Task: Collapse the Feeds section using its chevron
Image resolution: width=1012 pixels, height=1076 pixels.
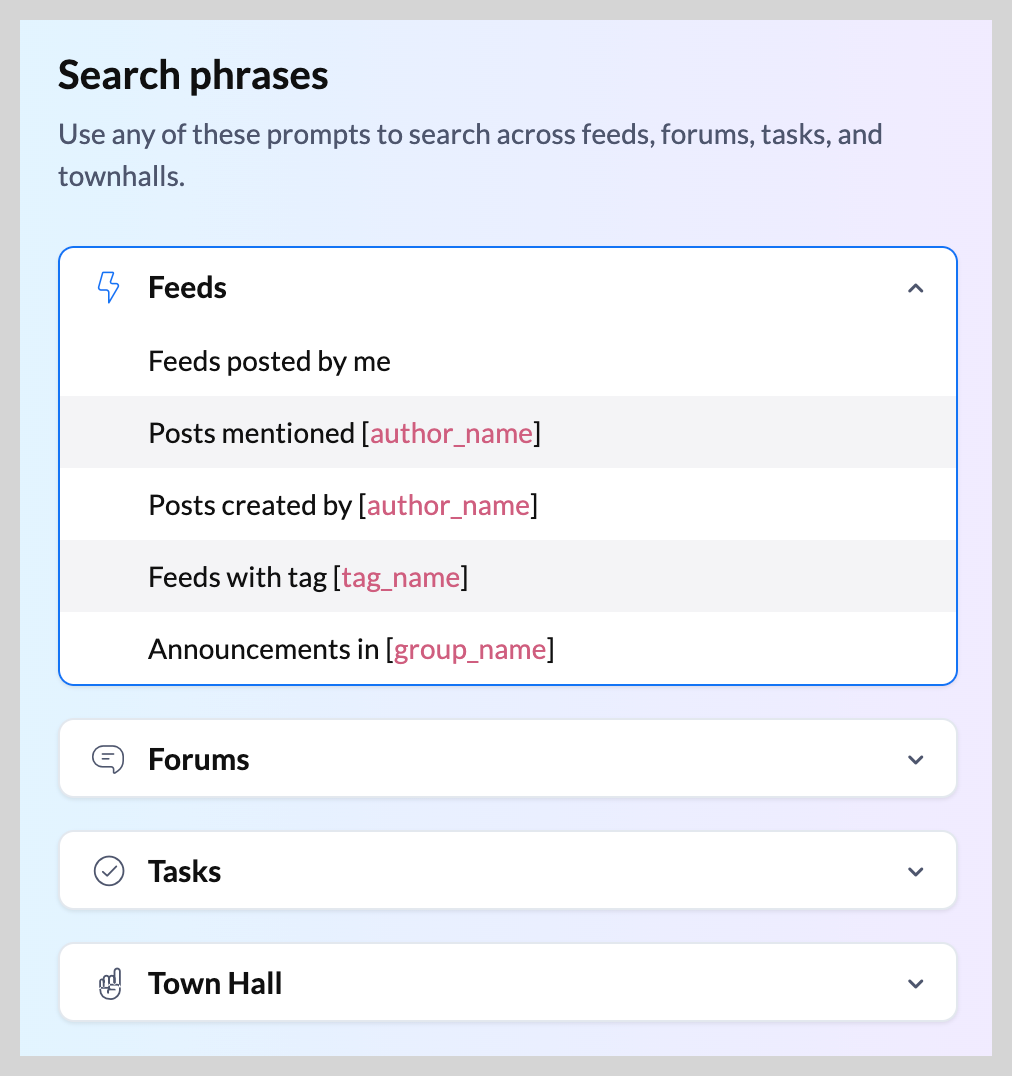Action: tap(915, 288)
